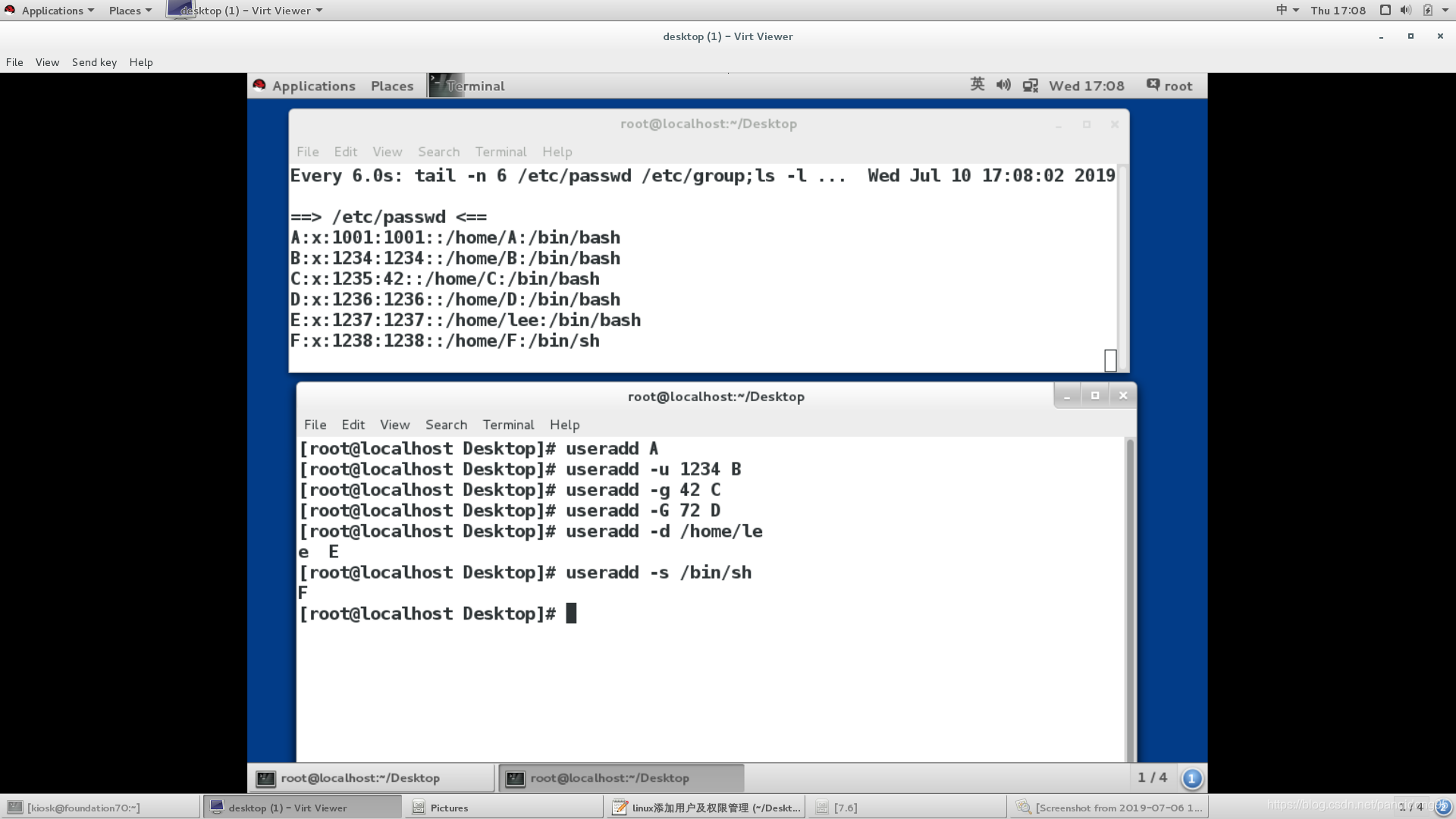This screenshot has width=1456, height=819.
Task: Open the Applications menu in virtual desktop
Action: 313,85
